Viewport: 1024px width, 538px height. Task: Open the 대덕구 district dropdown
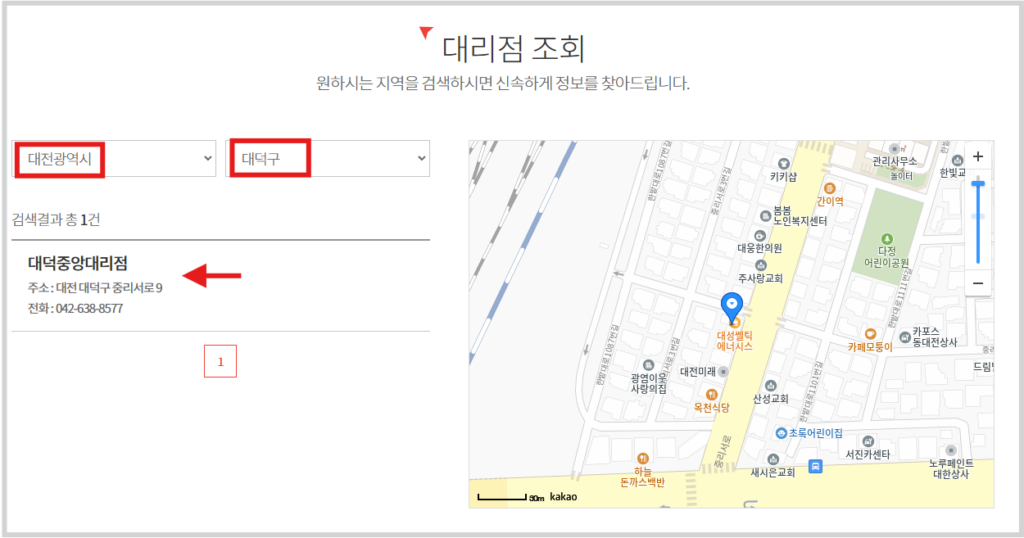coord(328,159)
